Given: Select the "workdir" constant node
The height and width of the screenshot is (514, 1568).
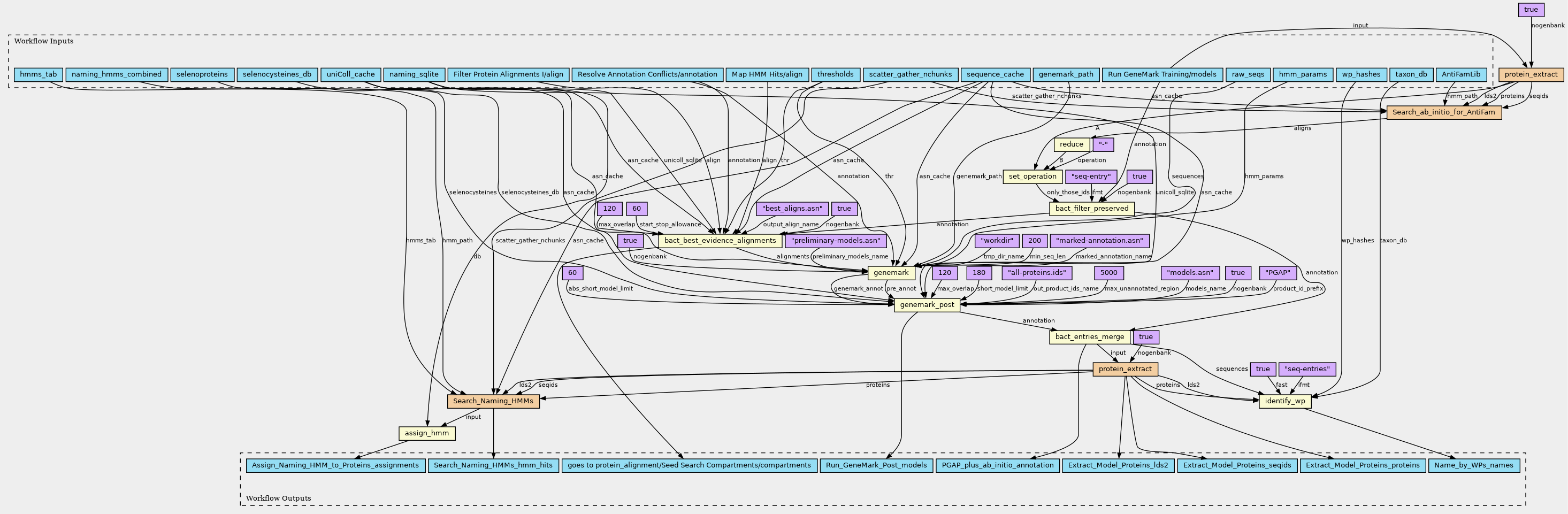Looking at the screenshot, I should point(997,241).
